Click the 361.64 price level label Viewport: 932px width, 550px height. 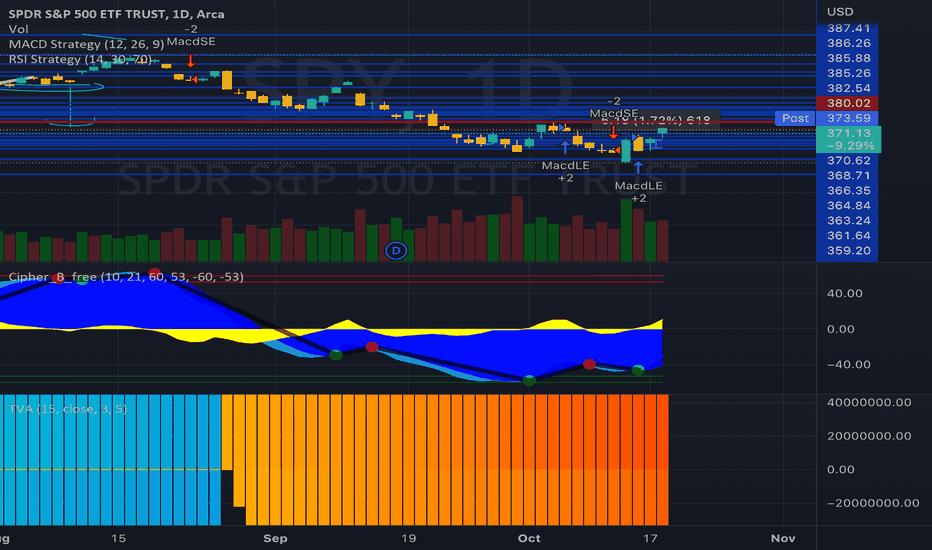pos(848,235)
